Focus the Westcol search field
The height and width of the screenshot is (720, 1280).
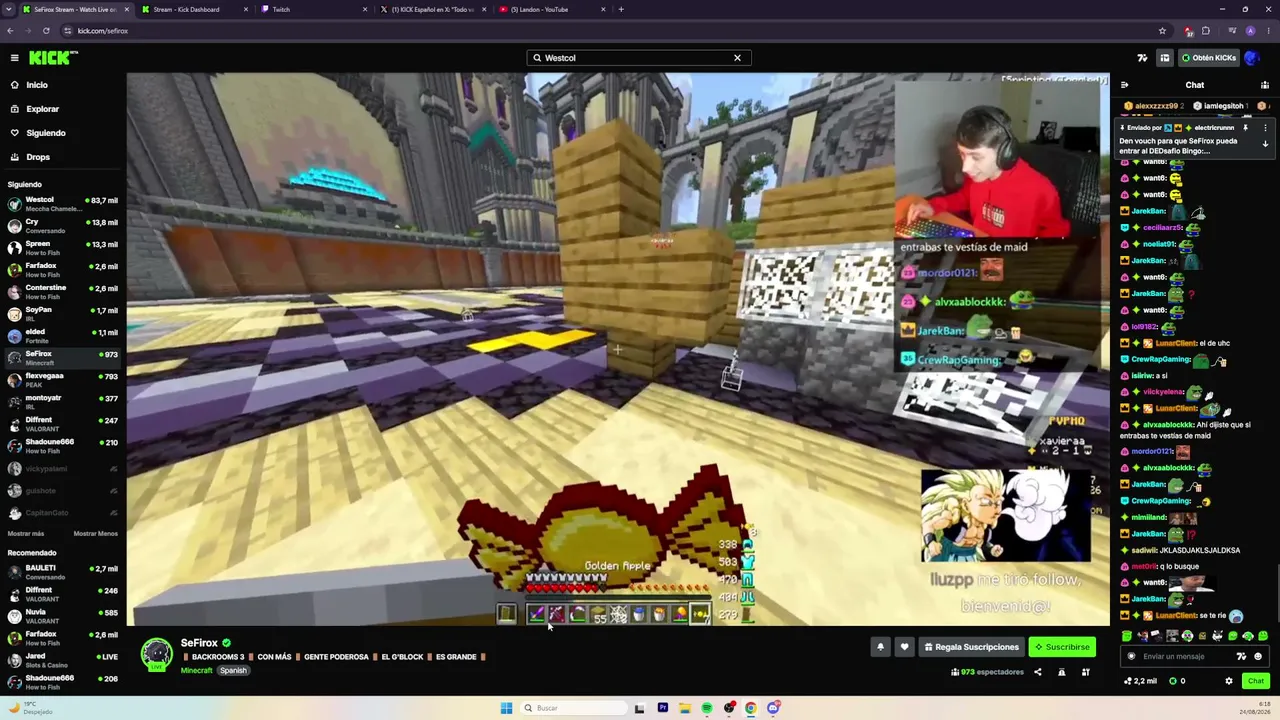pyautogui.click(x=638, y=58)
